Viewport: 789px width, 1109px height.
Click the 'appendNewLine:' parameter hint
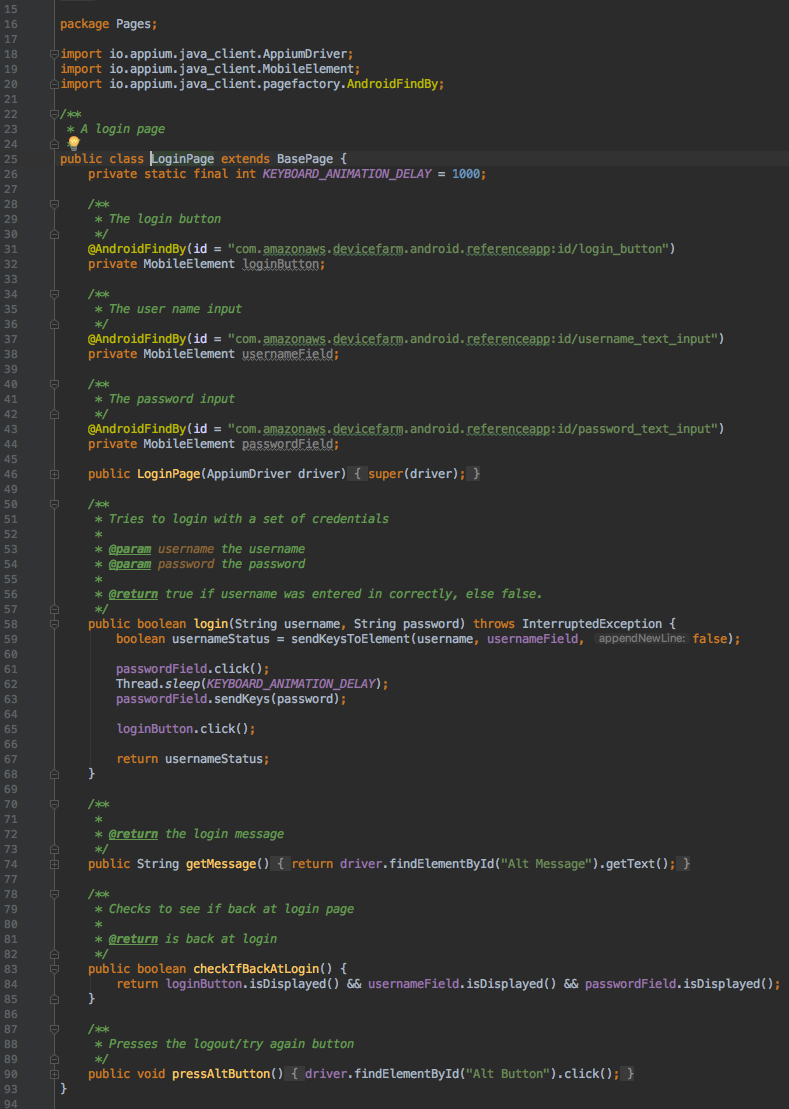[x=642, y=639]
